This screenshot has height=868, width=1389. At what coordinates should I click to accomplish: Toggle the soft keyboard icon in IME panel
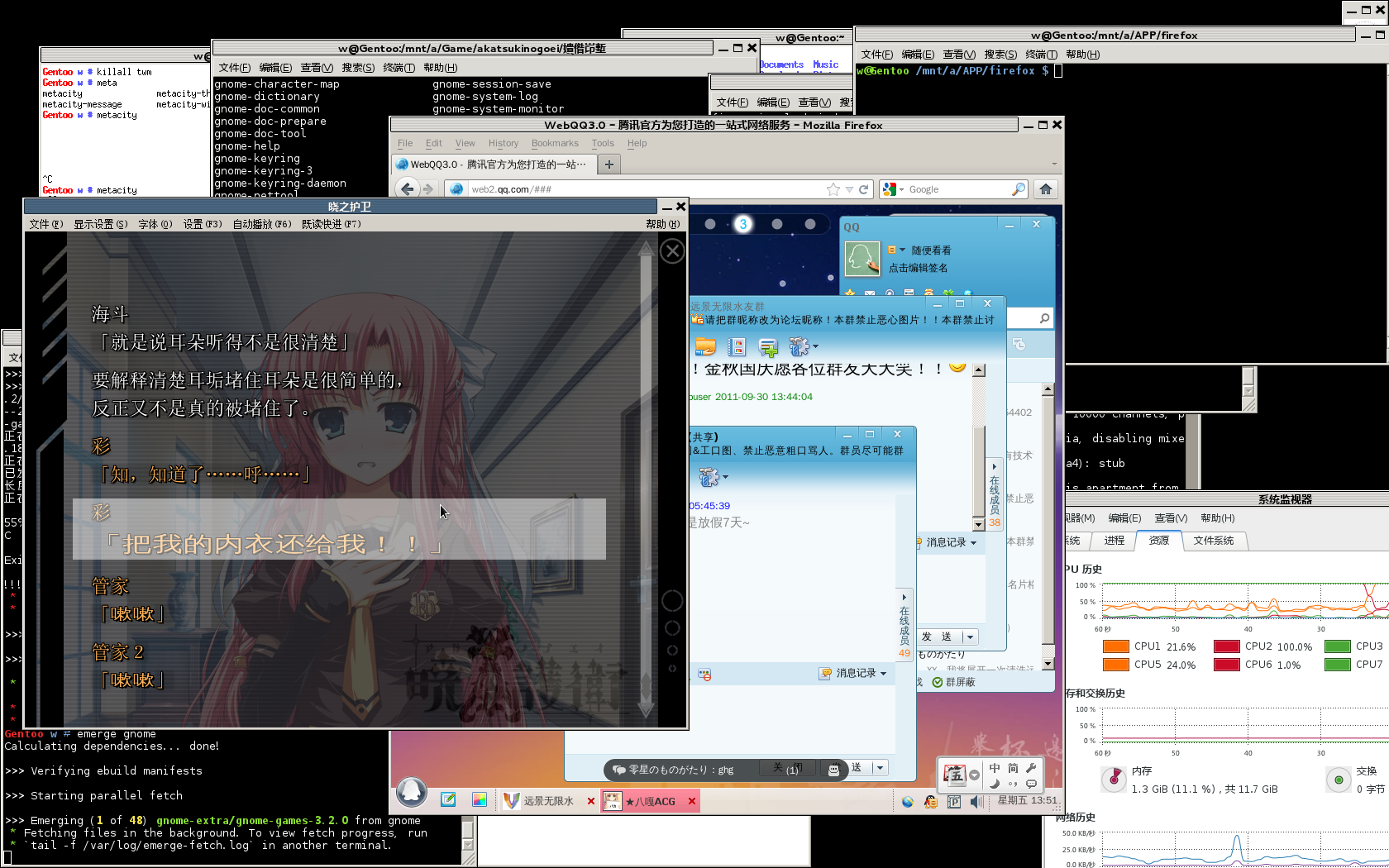click(x=1031, y=784)
